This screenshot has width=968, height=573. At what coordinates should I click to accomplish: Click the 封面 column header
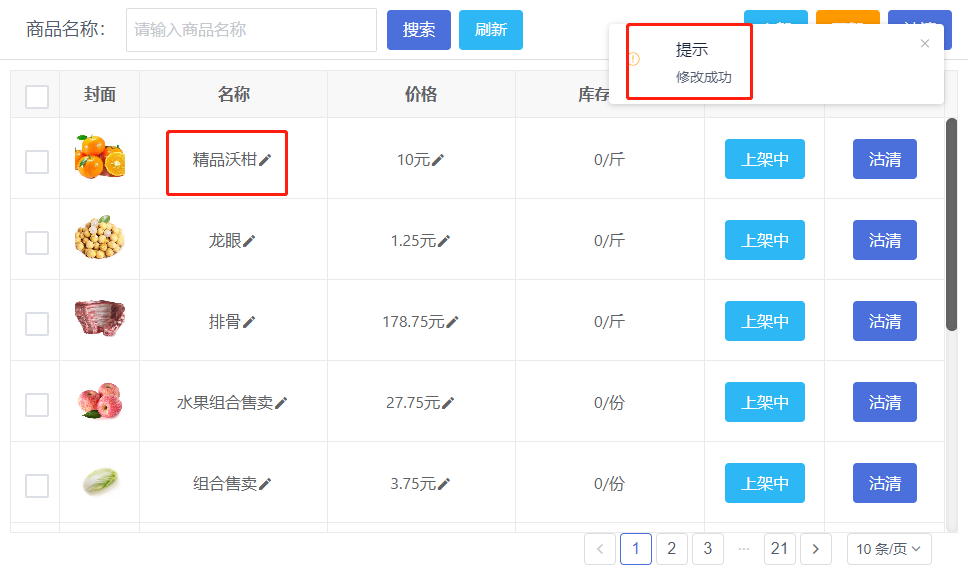click(x=100, y=94)
